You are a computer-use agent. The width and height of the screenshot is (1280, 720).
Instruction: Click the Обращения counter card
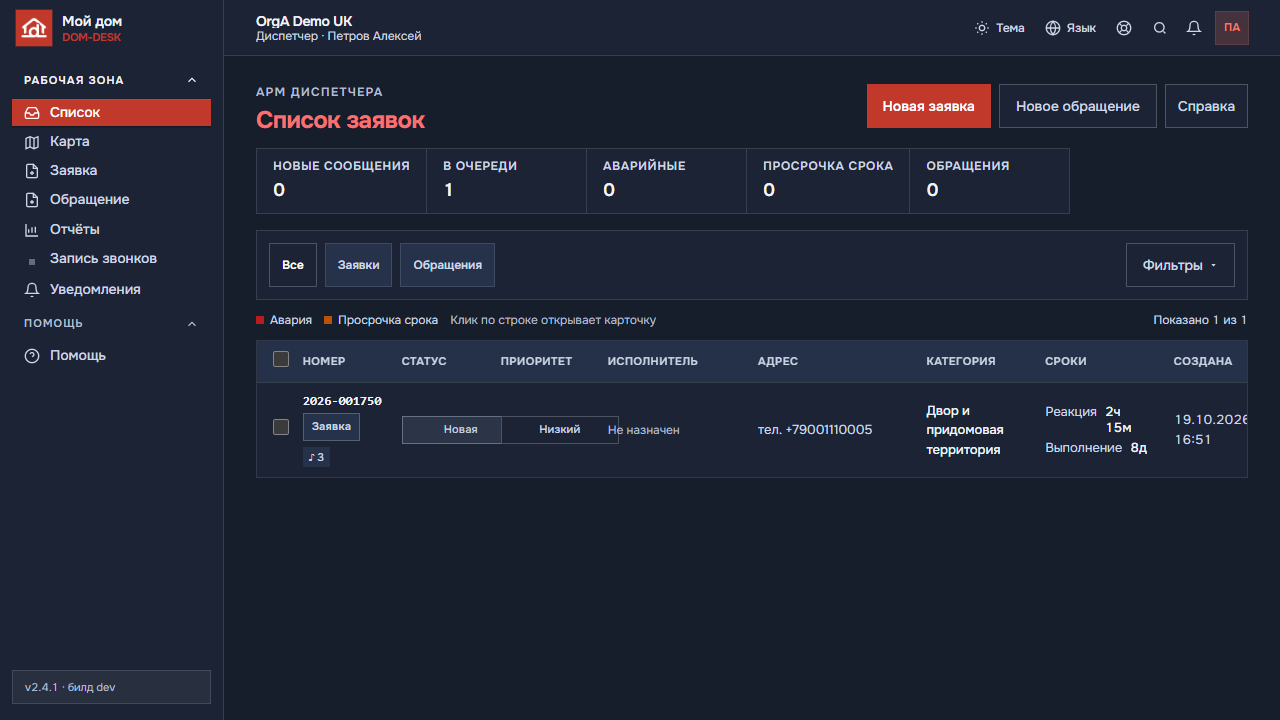pyautogui.click(x=990, y=181)
